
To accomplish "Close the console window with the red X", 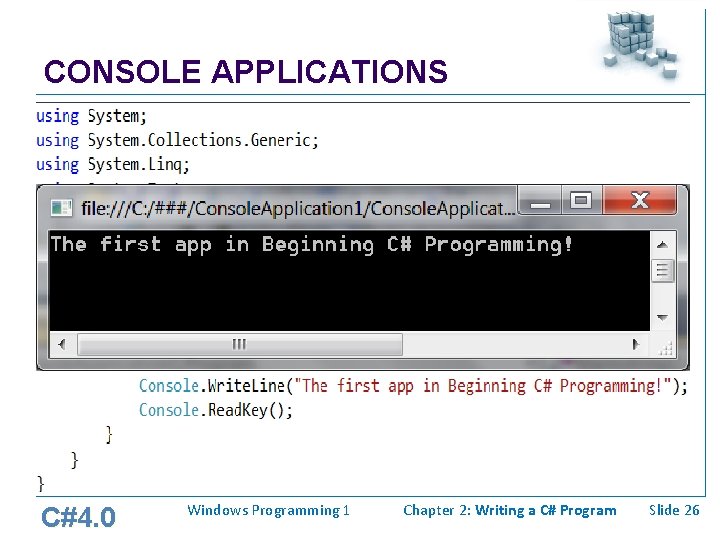I will tap(639, 200).
